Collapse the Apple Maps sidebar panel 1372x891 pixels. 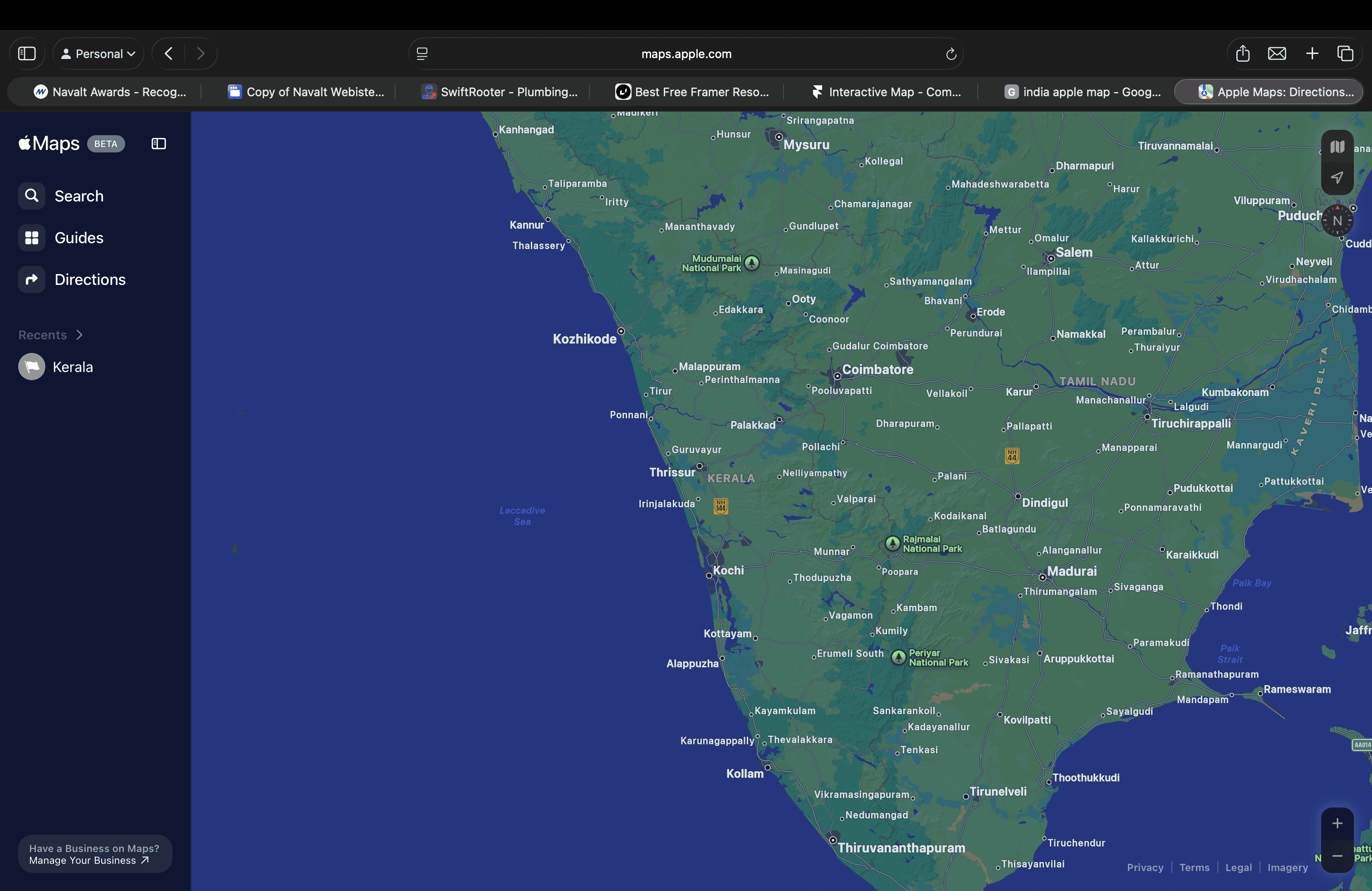point(158,143)
